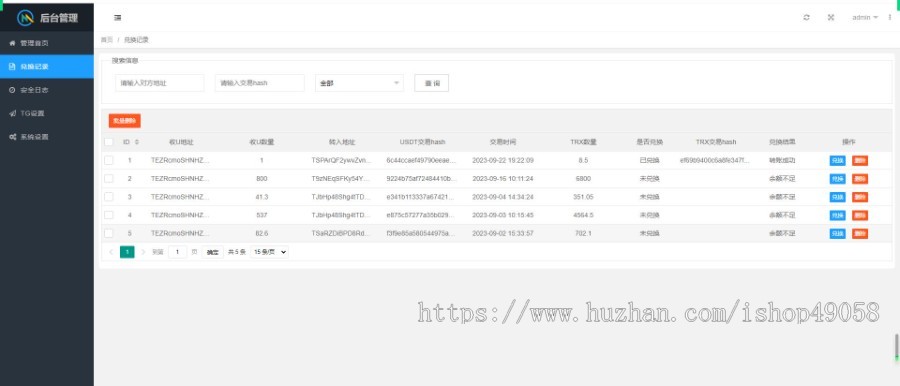Click the 交易时间 column header
This screenshot has width=900, height=386.
coord(503,142)
